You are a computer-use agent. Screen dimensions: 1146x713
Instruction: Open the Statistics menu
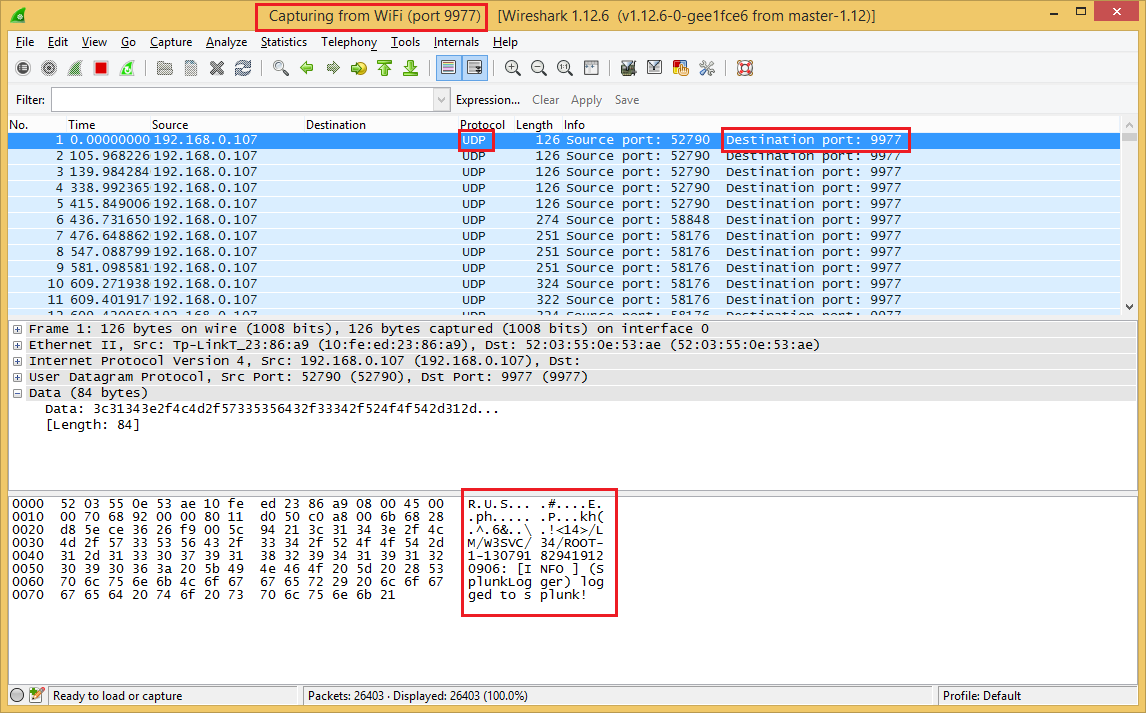tap(283, 42)
